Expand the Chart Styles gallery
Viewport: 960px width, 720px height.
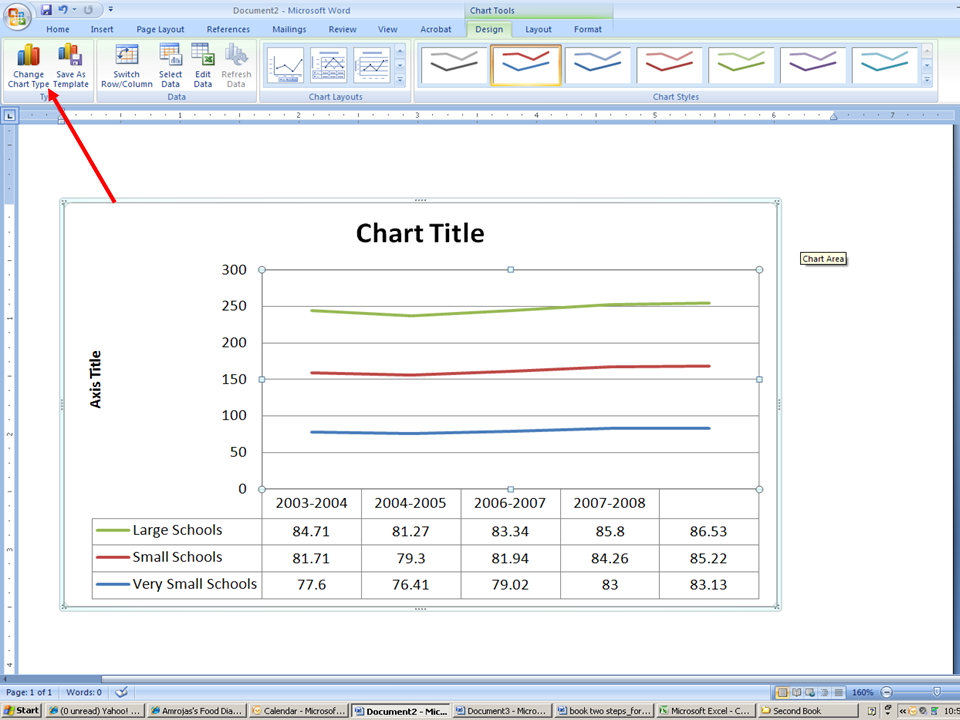tap(927, 80)
